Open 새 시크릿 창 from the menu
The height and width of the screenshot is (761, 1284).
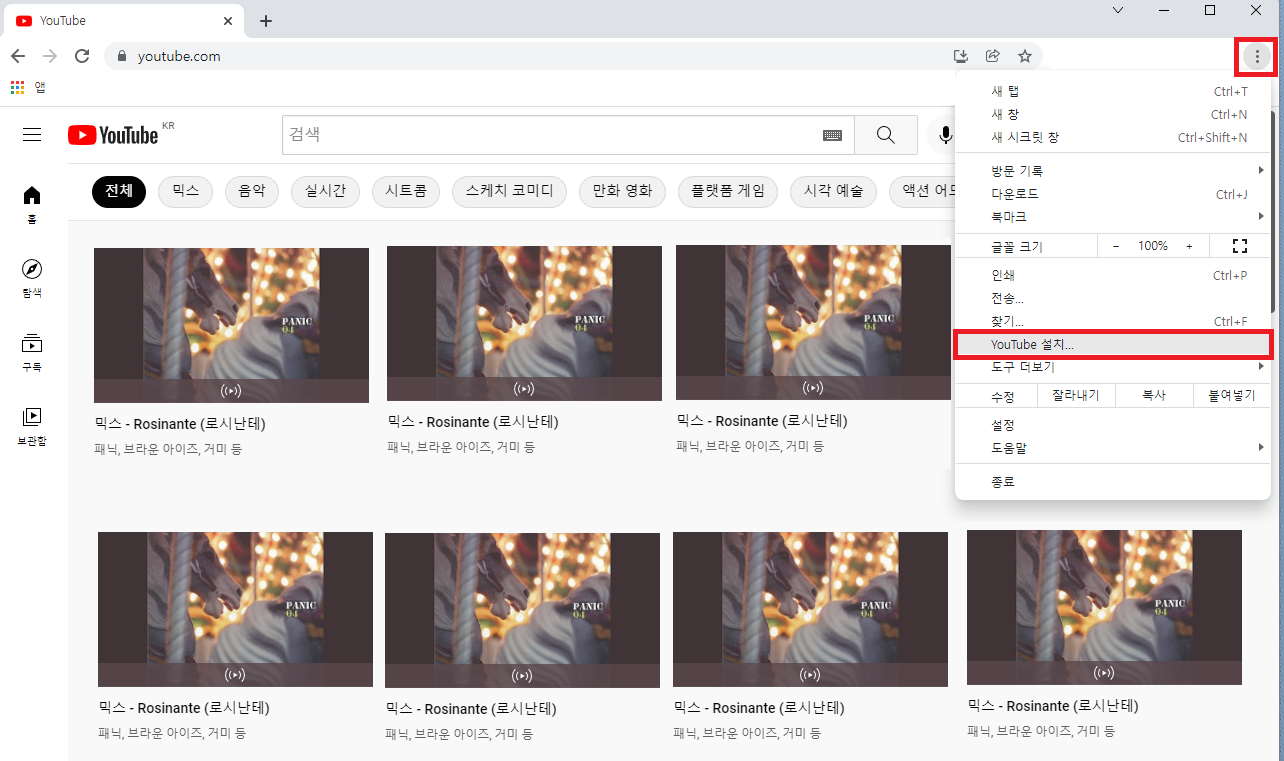coord(1112,138)
